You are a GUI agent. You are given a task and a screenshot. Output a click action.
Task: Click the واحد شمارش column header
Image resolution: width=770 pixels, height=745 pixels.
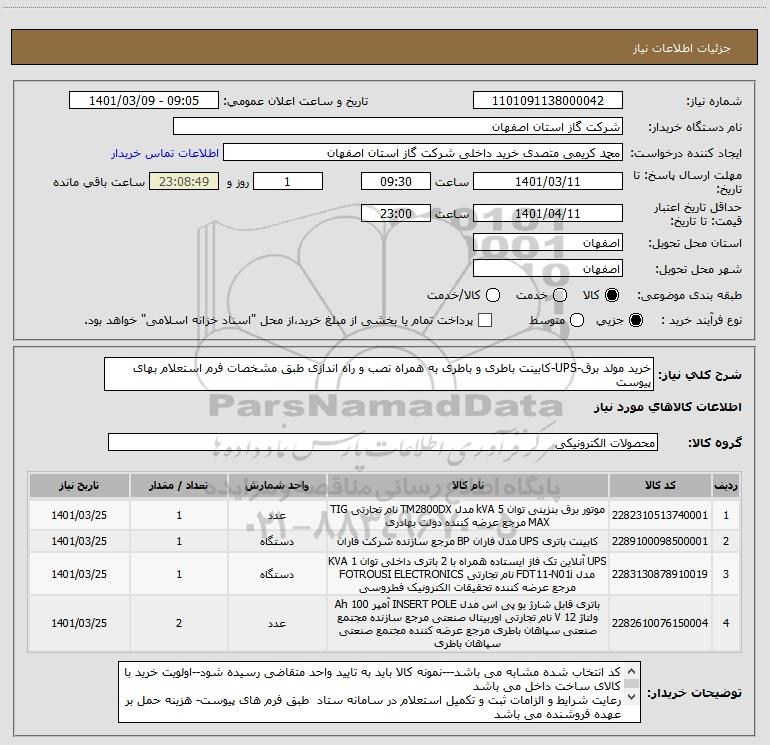[x=277, y=485]
